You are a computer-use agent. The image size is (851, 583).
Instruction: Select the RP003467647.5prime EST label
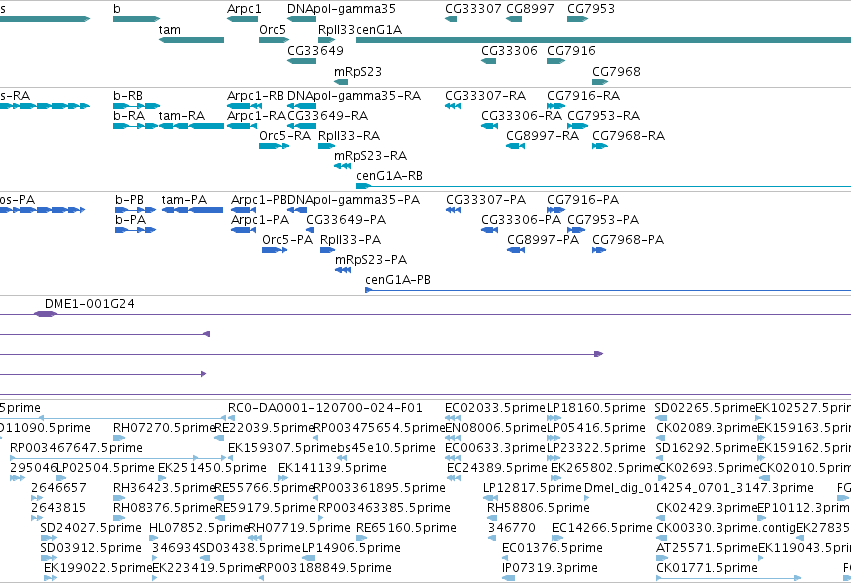point(77,448)
